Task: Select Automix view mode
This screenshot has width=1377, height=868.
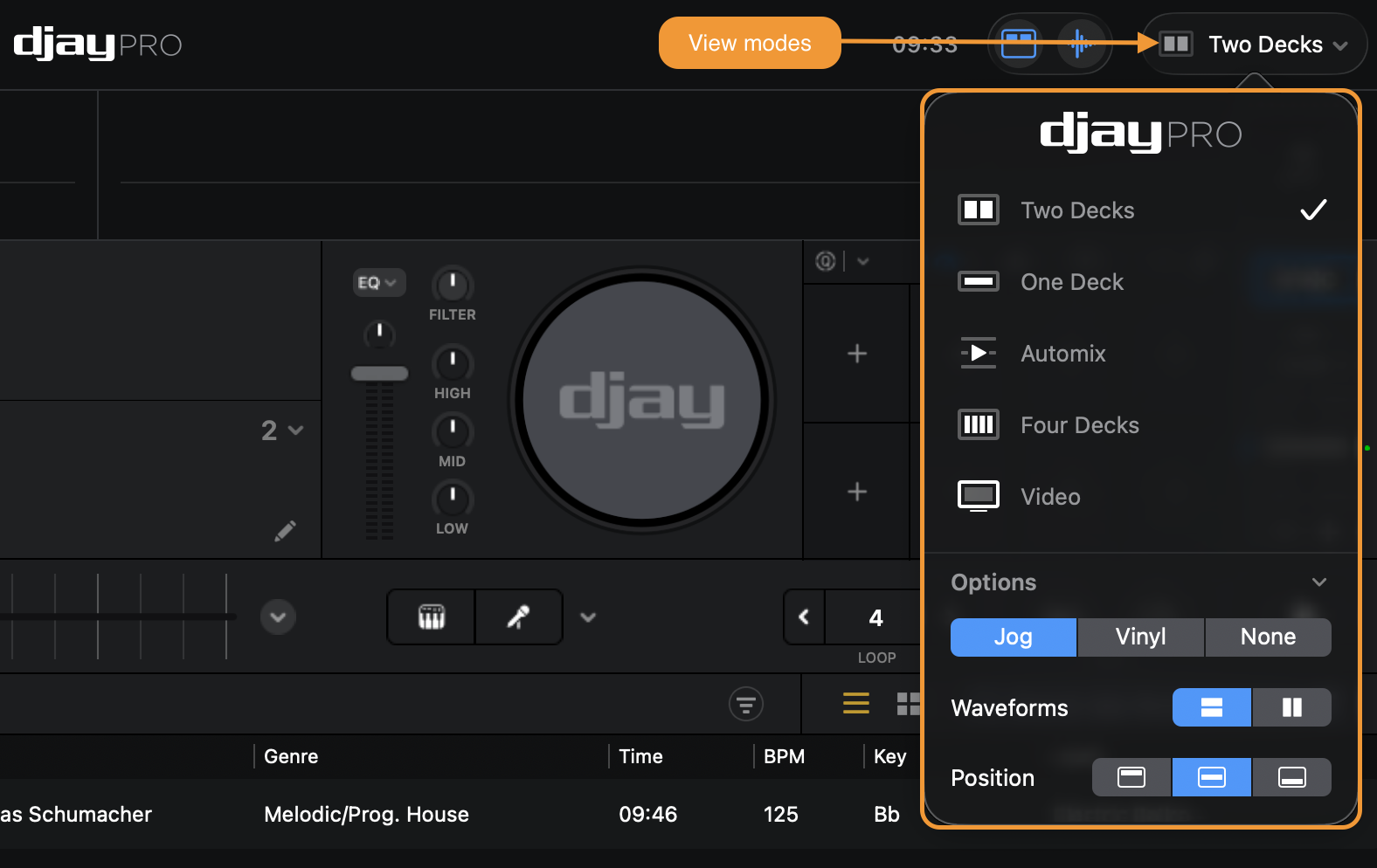Action: point(1141,354)
